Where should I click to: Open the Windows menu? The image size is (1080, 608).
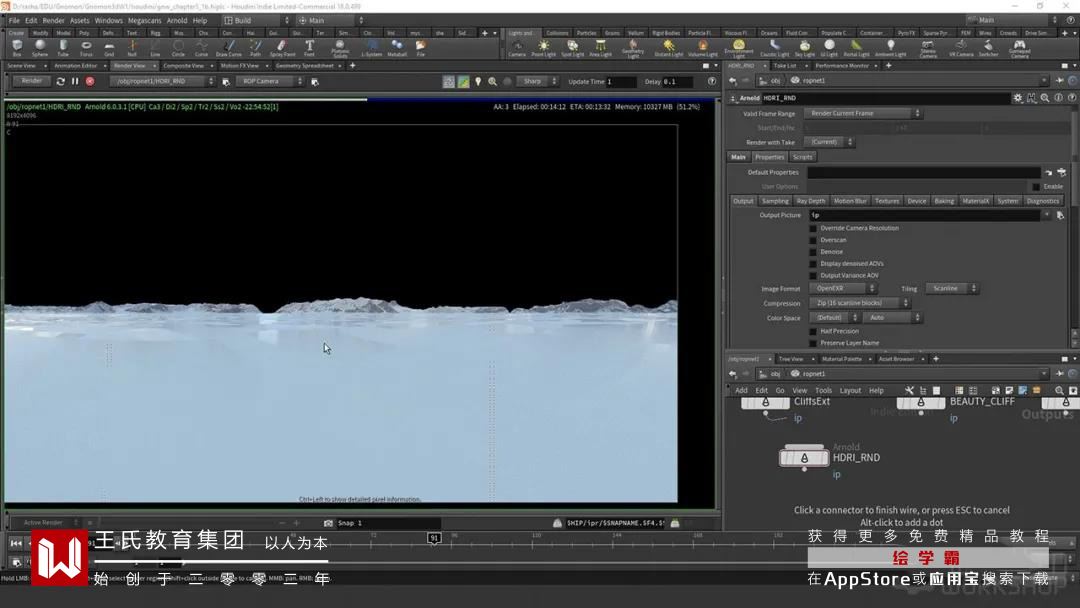pos(108,21)
